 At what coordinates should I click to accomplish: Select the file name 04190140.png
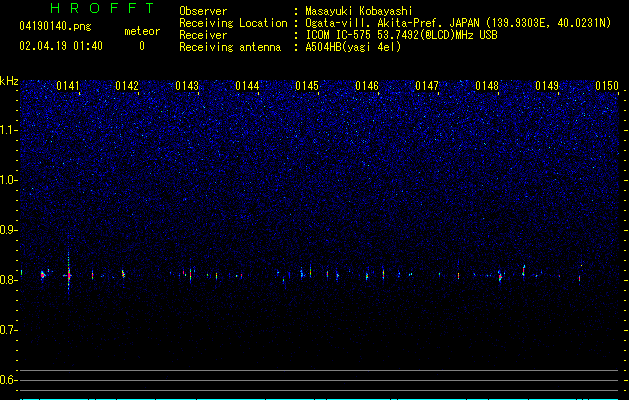click(55, 27)
